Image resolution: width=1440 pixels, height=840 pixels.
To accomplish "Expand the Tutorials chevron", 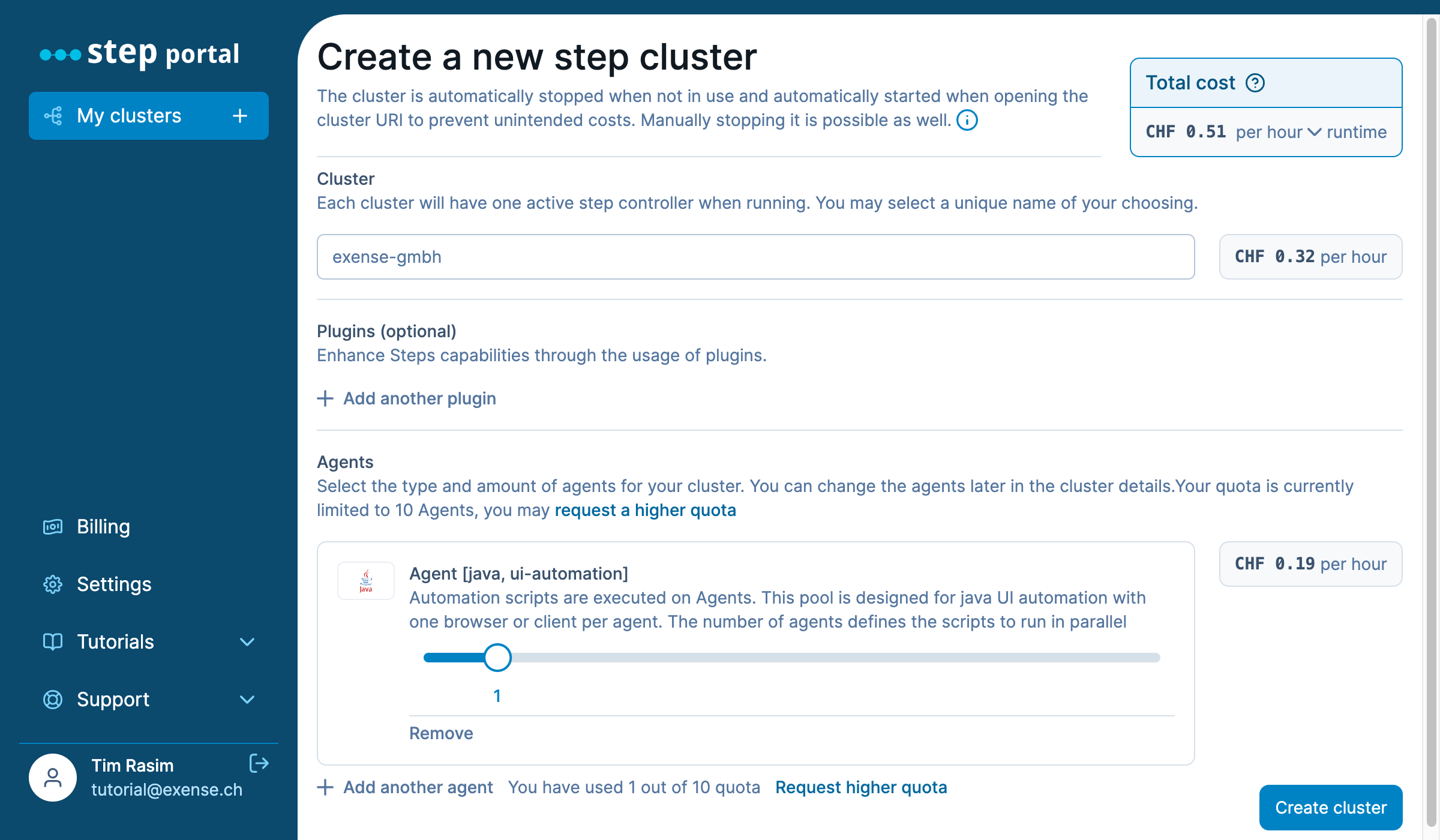I will pyautogui.click(x=247, y=642).
